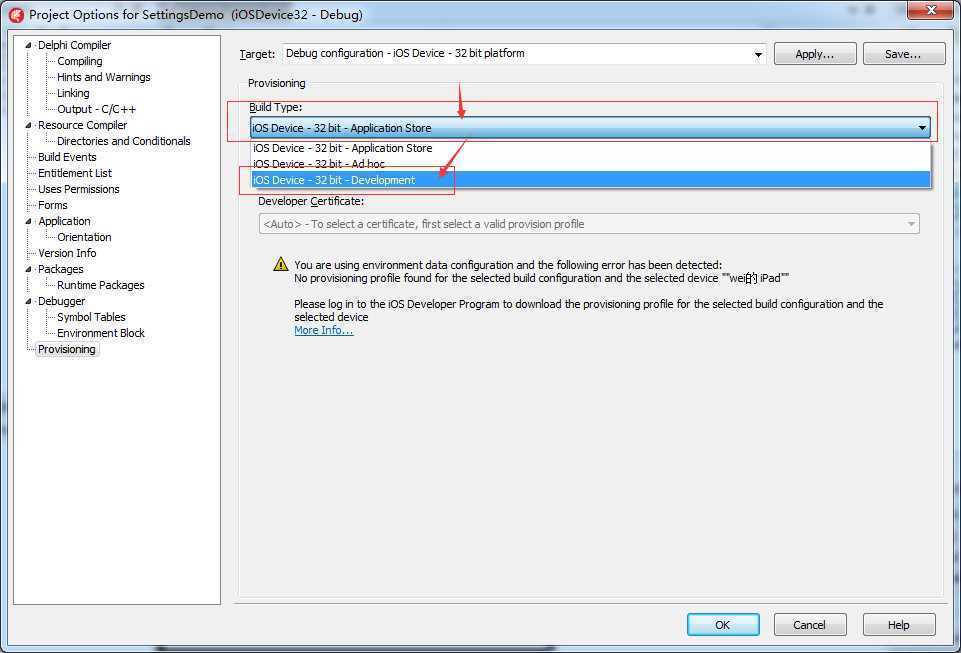Select Linking under Delphi Compiler
Image resolution: width=961 pixels, height=653 pixels.
(73, 93)
